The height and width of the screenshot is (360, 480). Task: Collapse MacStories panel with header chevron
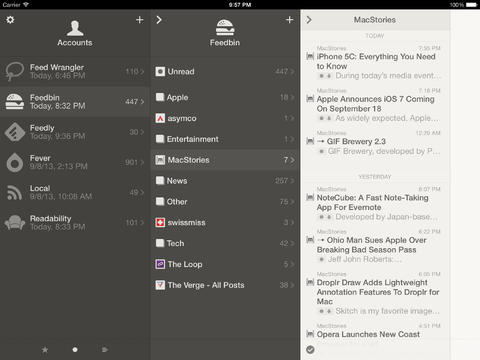(309, 20)
